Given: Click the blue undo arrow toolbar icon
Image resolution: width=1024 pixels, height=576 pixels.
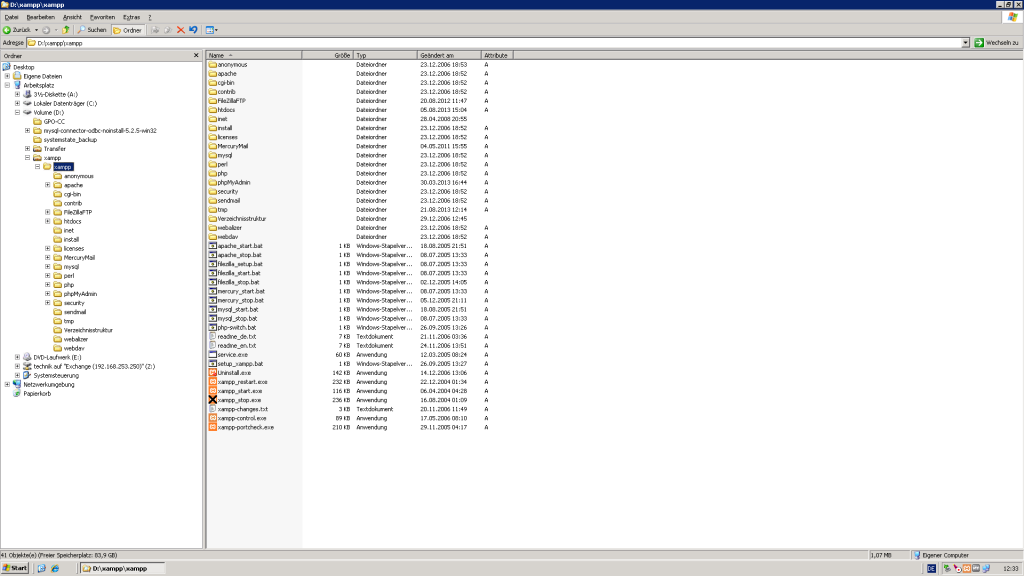Looking at the screenshot, I should pyautogui.click(x=193, y=30).
